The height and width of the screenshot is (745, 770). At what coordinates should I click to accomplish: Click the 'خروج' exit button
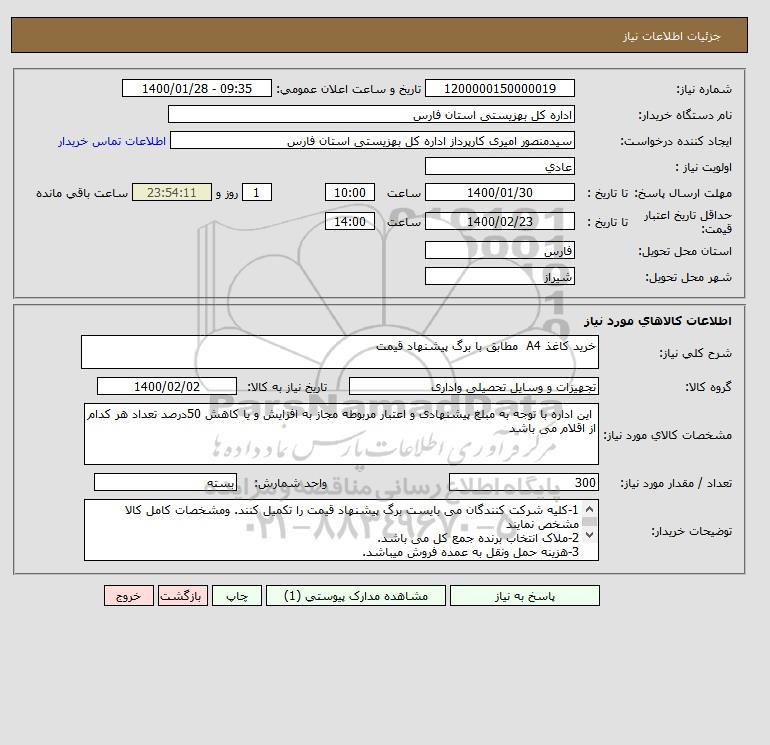[129, 595]
